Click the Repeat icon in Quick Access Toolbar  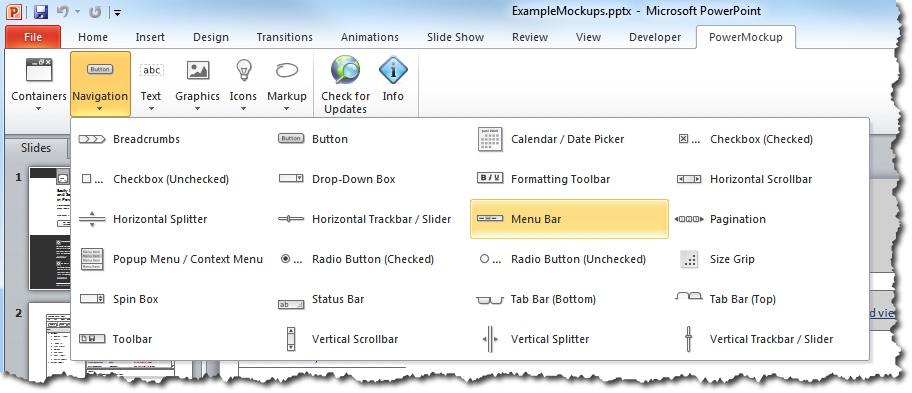(x=95, y=11)
